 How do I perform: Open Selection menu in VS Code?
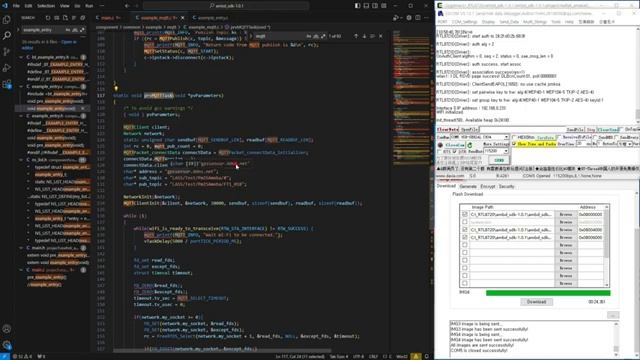click(46, 6)
